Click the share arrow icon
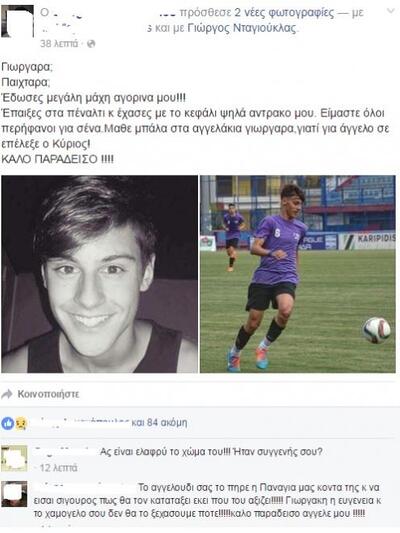Viewport: 400px width, 533px height. [7, 394]
